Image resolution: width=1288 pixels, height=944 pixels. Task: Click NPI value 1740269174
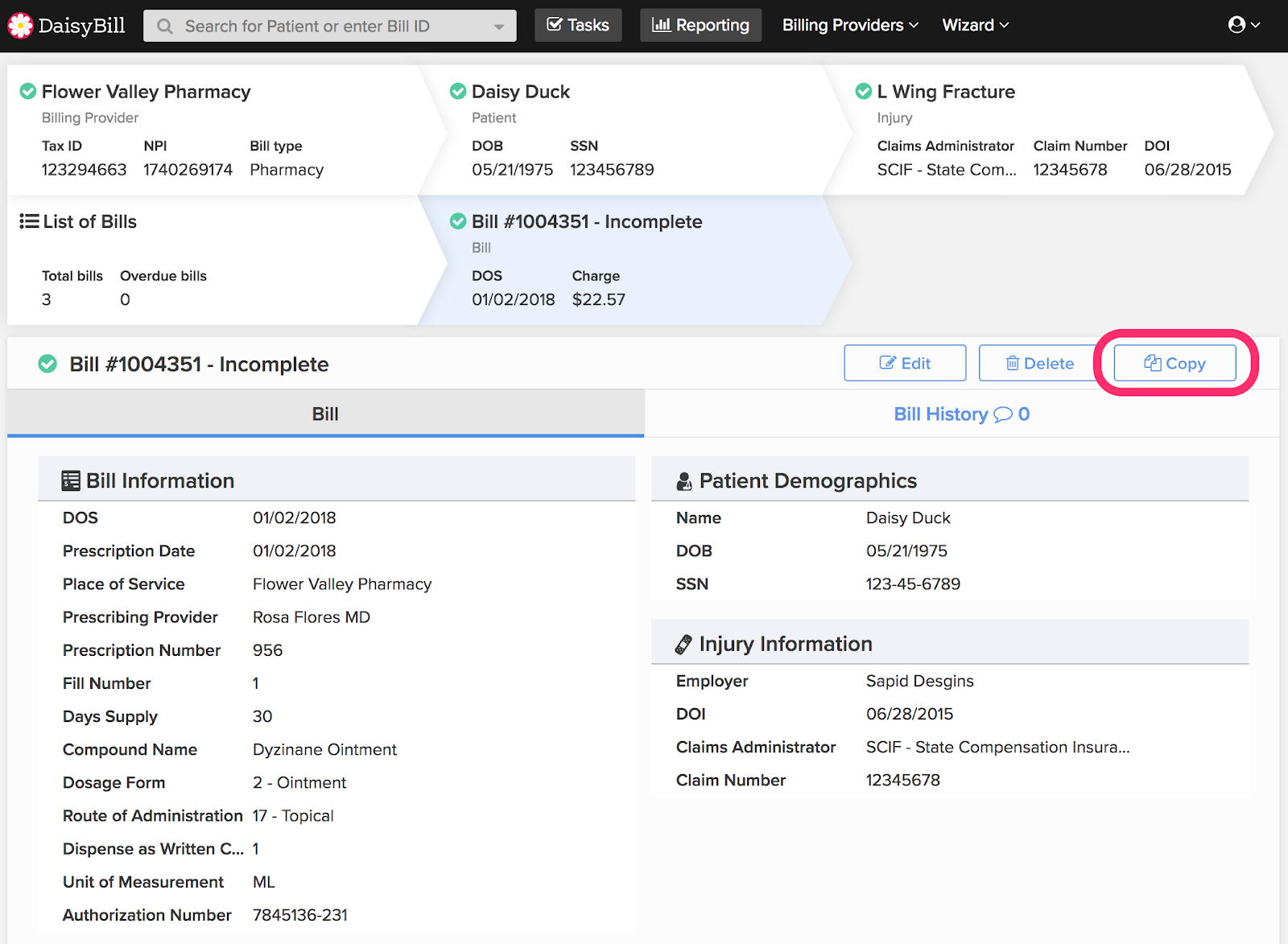[188, 170]
